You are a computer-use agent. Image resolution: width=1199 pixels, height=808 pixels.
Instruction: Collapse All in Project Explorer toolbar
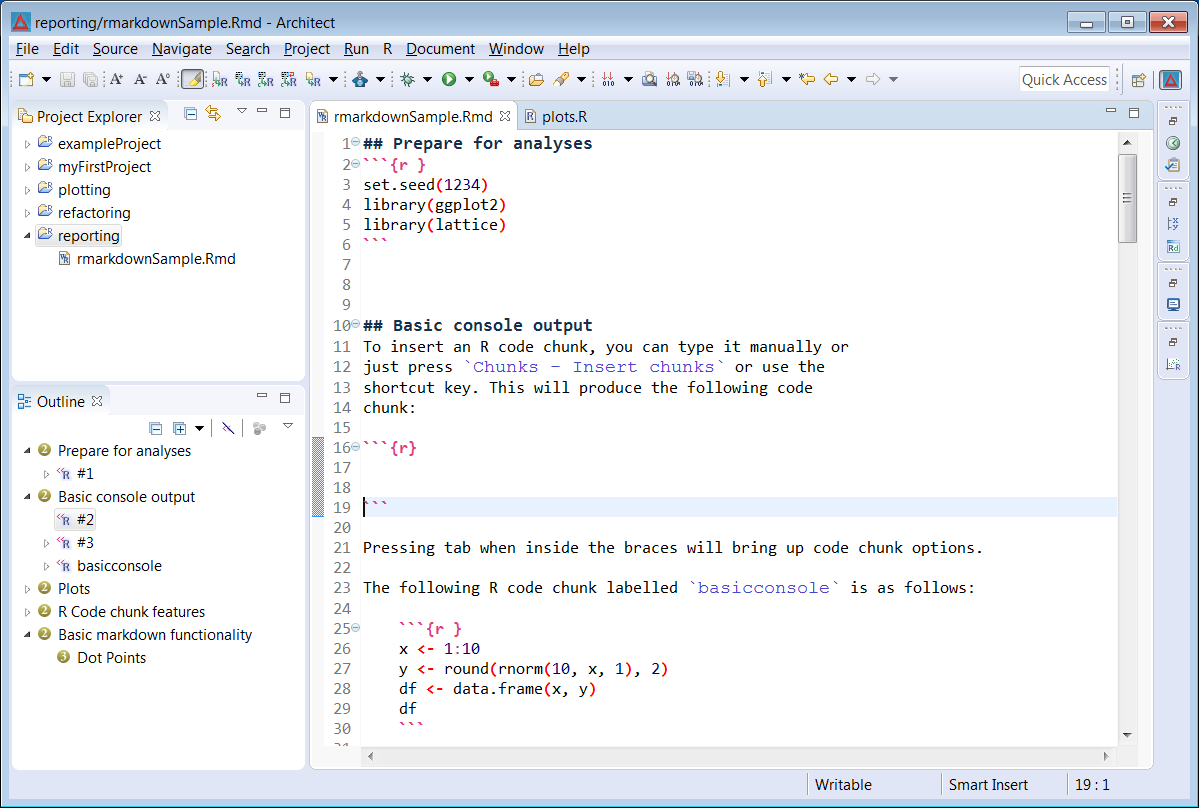pos(191,114)
